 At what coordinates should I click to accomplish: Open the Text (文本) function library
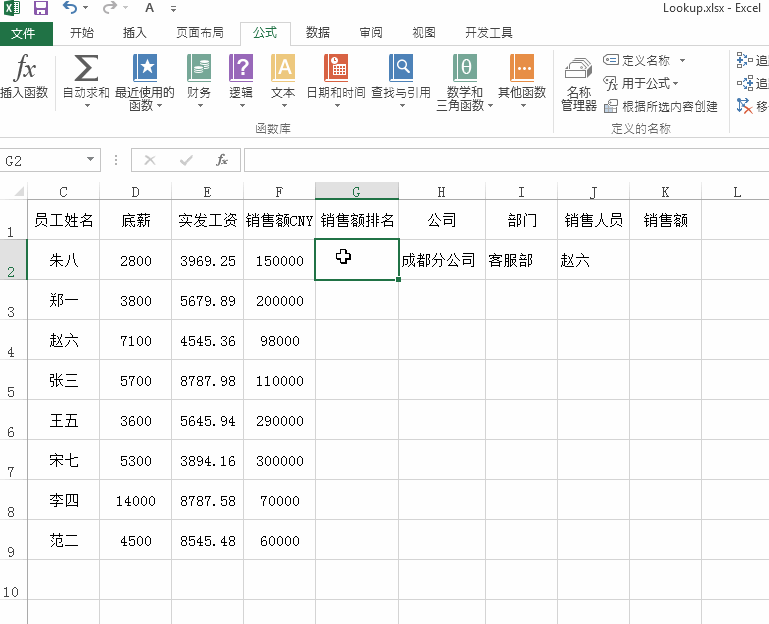[283, 81]
